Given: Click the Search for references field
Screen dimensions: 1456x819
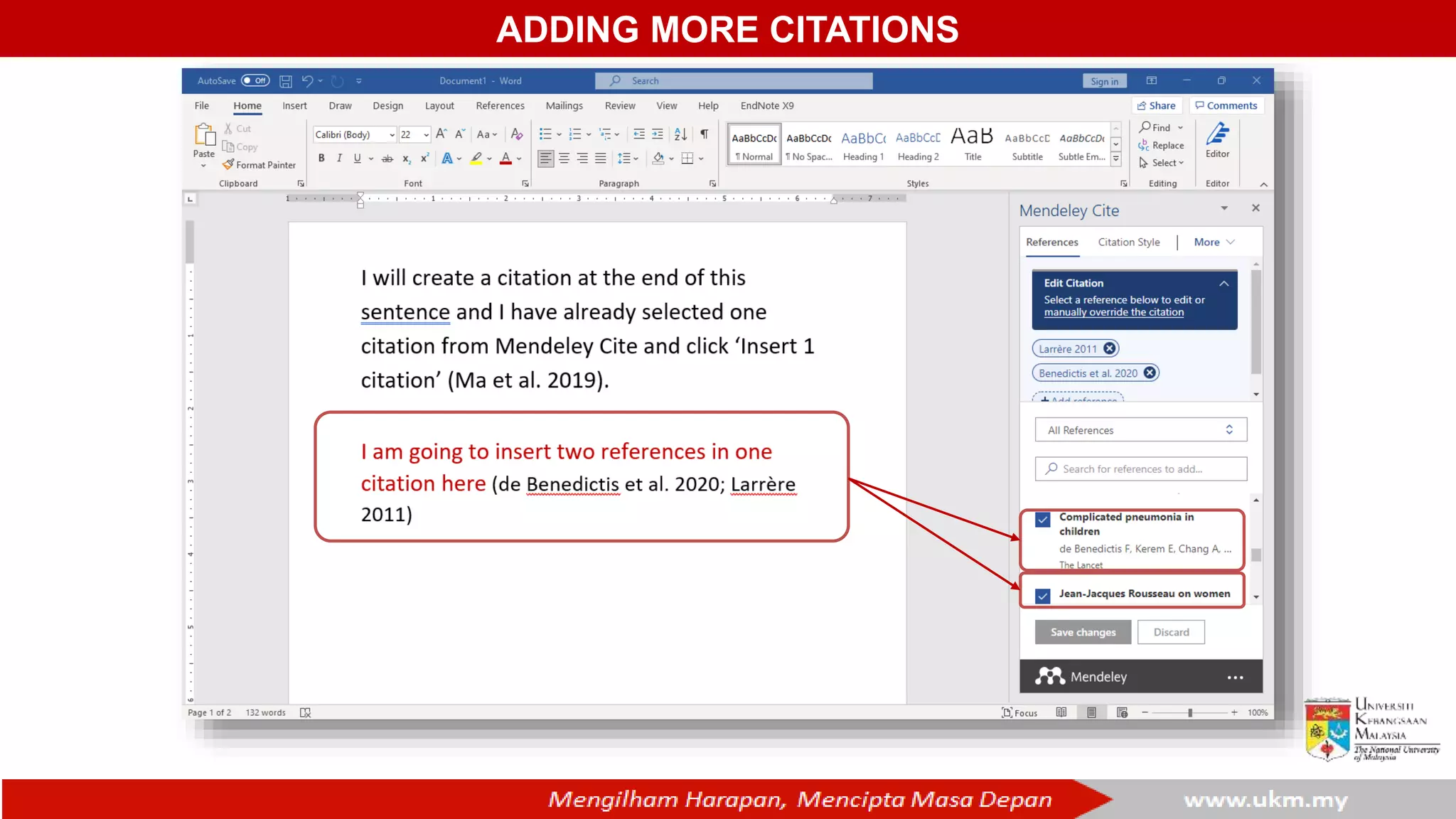Looking at the screenshot, I should 1140,469.
